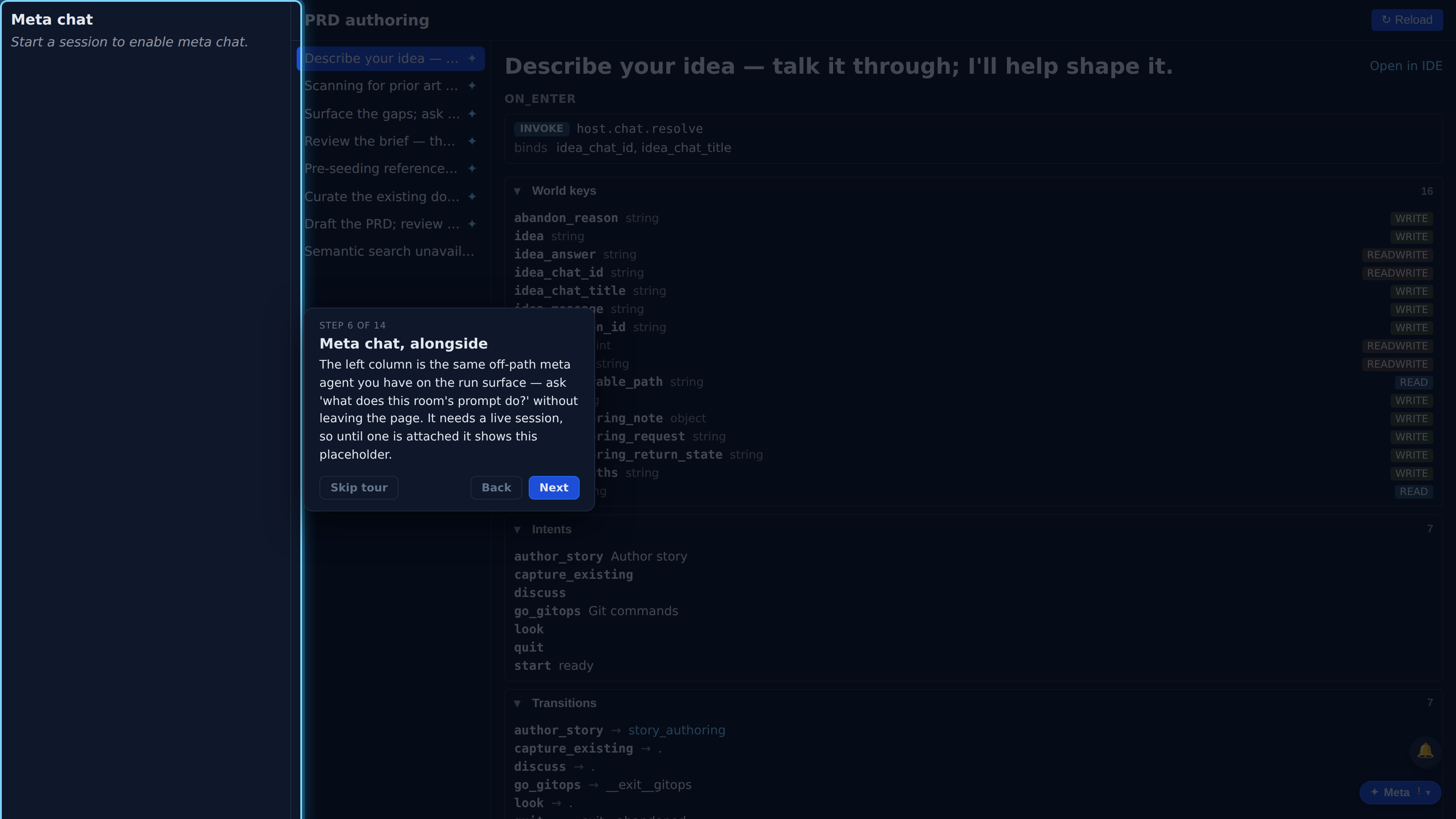Click the author_story intent
This screenshot has width=1456, height=819.
558,557
